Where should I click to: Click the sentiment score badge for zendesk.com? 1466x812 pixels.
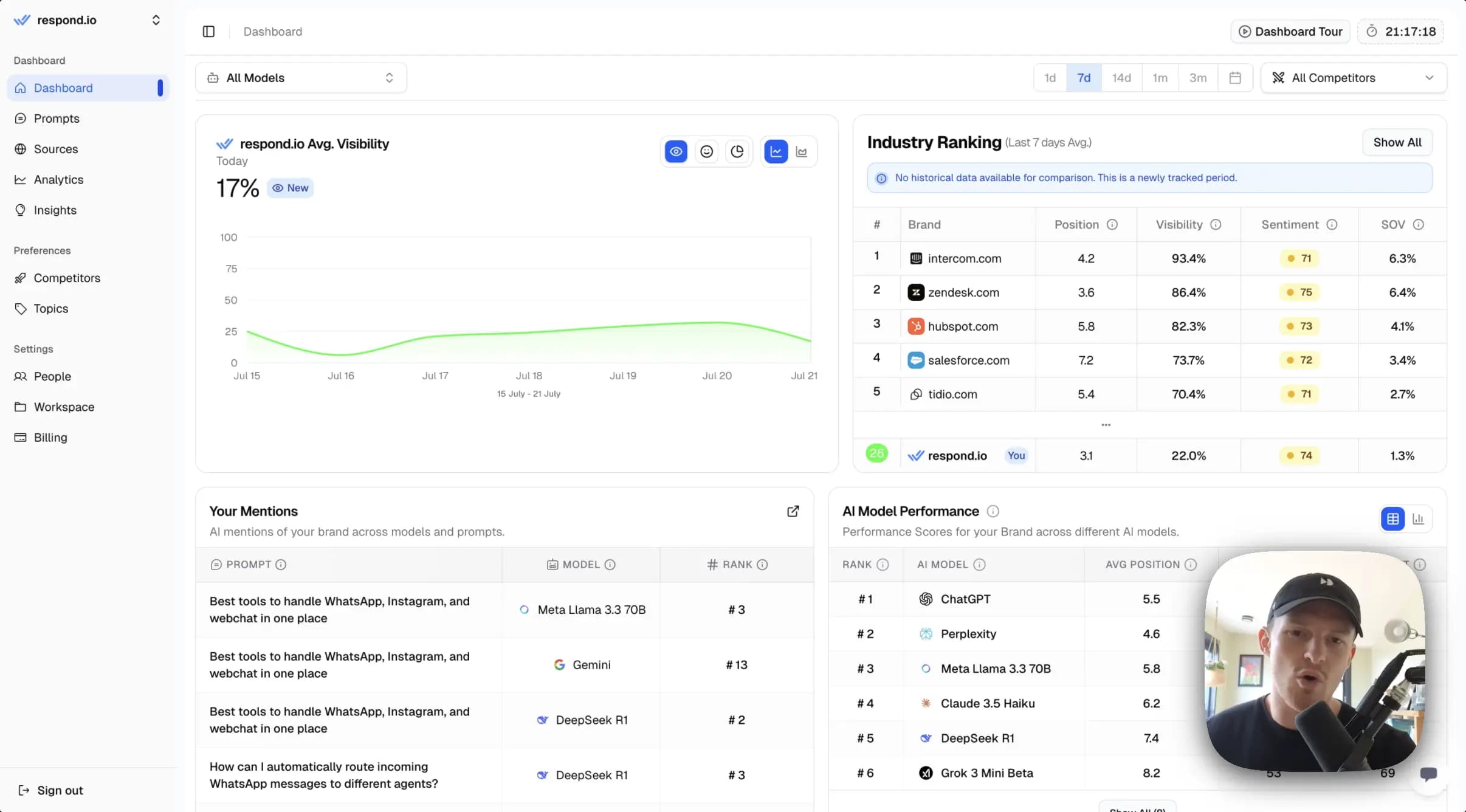coord(1299,292)
